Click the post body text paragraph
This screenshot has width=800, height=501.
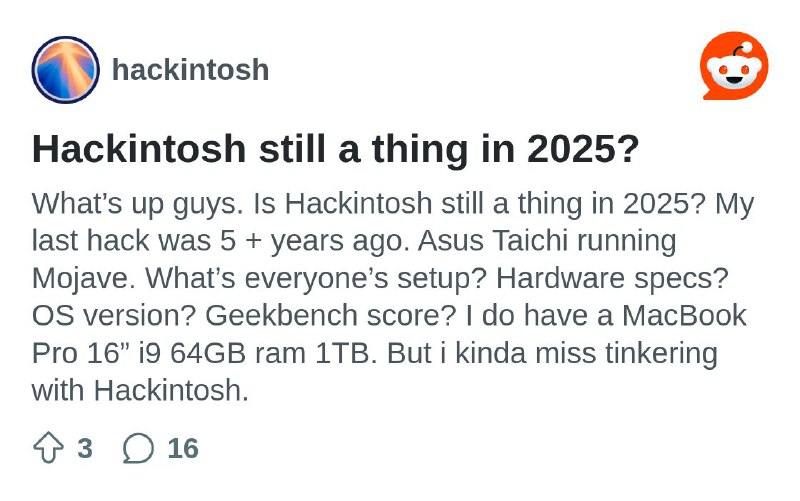point(390,297)
